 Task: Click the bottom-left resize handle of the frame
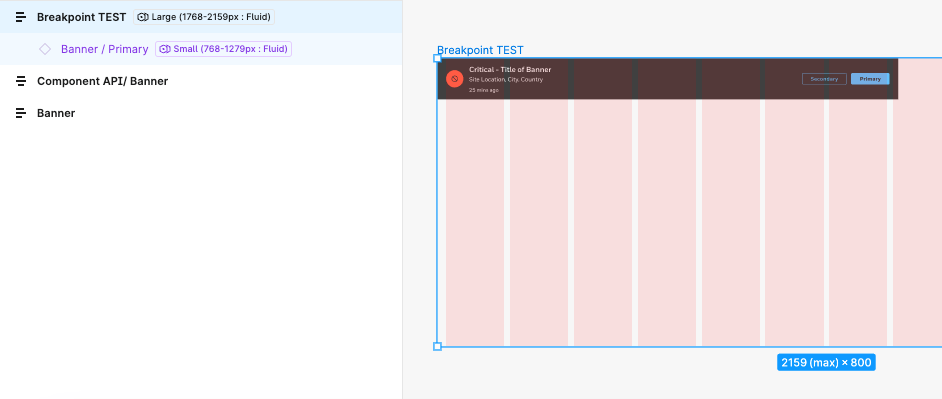click(x=437, y=346)
